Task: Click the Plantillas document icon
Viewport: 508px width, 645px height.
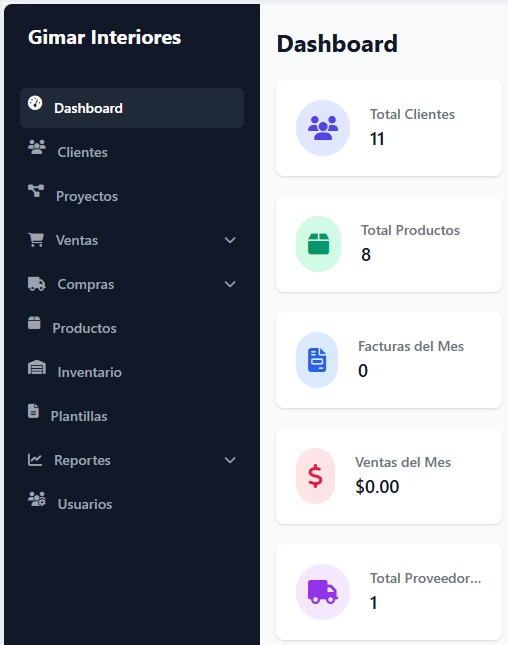Action: point(33,411)
